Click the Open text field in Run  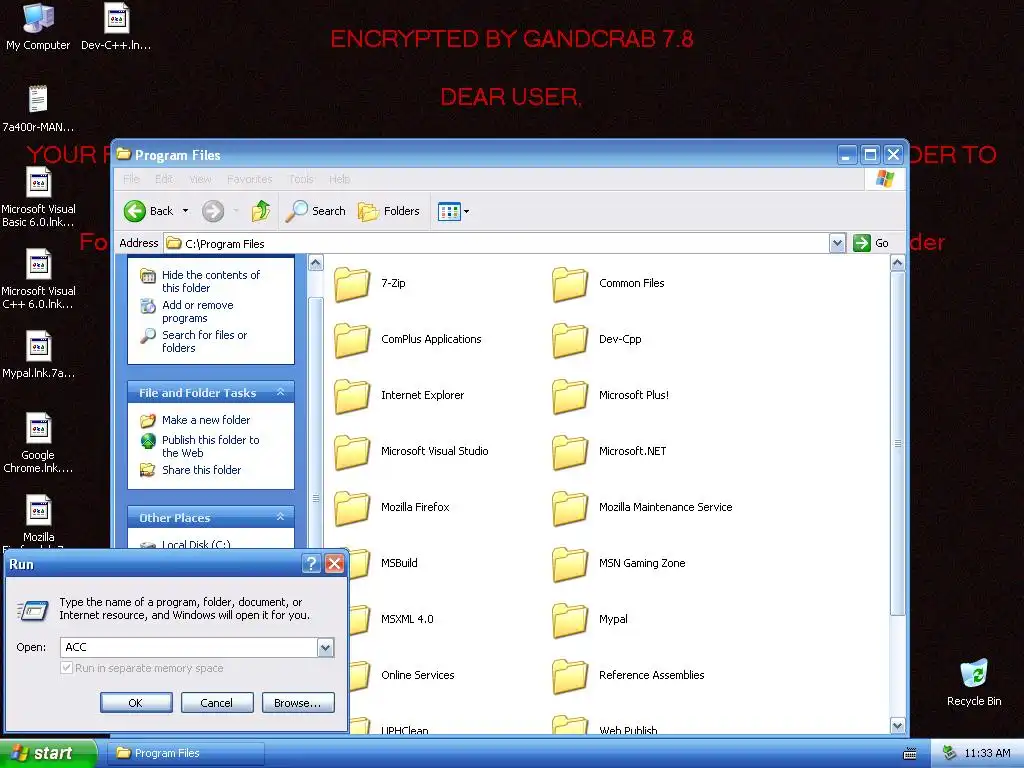point(189,647)
